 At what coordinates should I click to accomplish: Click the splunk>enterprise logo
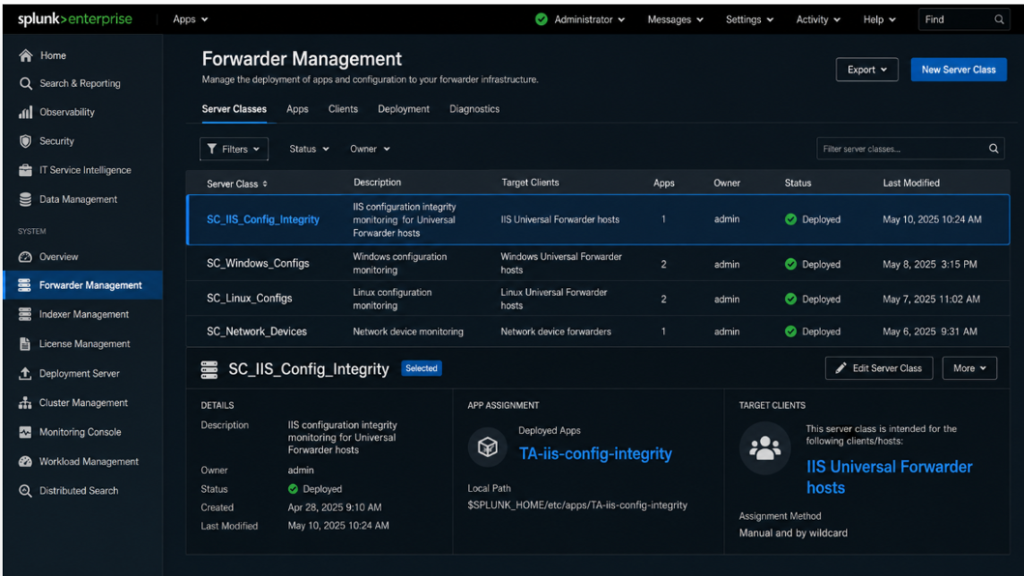[x=74, y=20]
